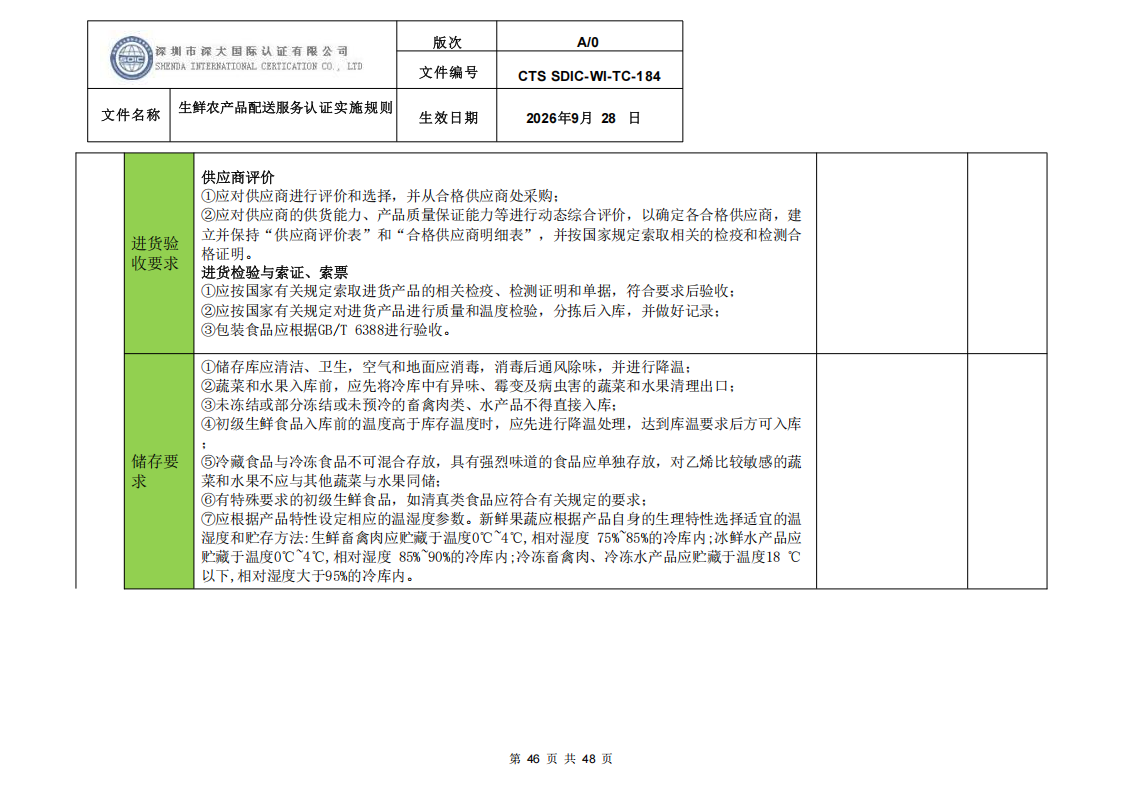Click line ②应按国家有关规定对进货产品进行质量
1123x794 pixels.
461,311
